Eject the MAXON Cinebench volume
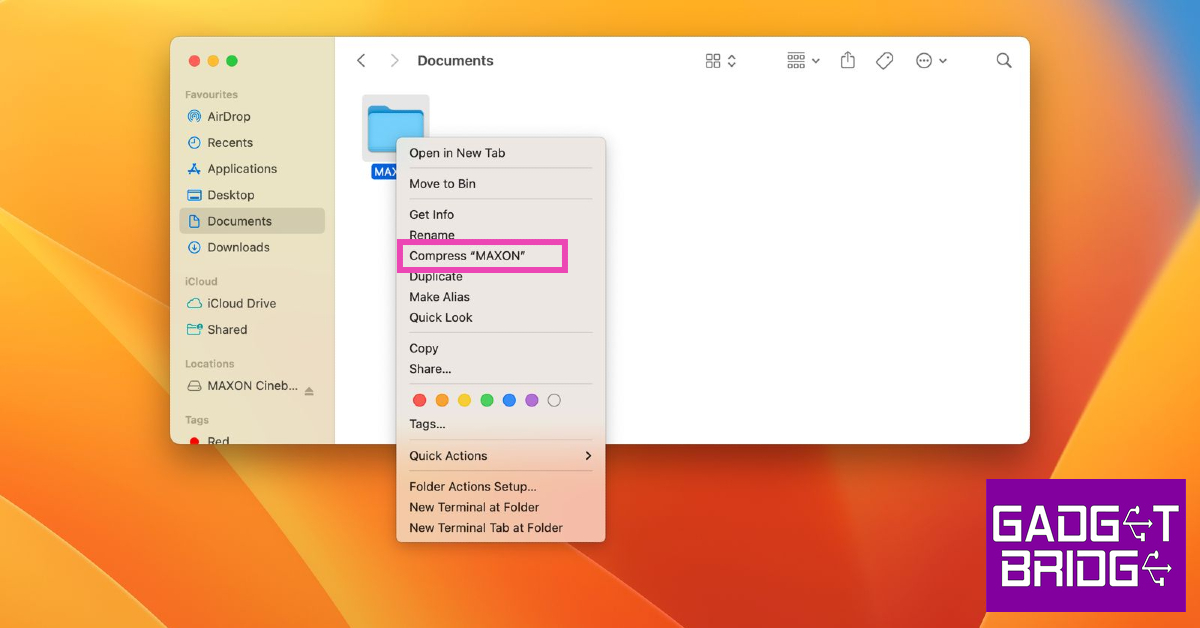 click(309, 390)
